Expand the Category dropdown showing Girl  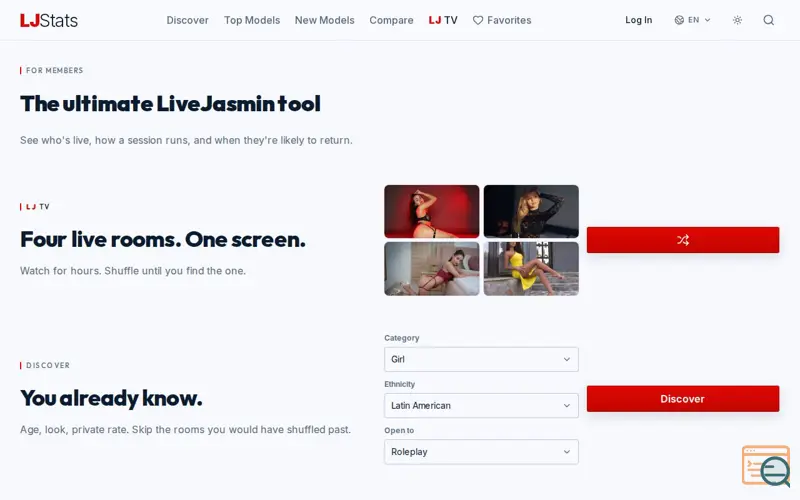tap(481, 359)
